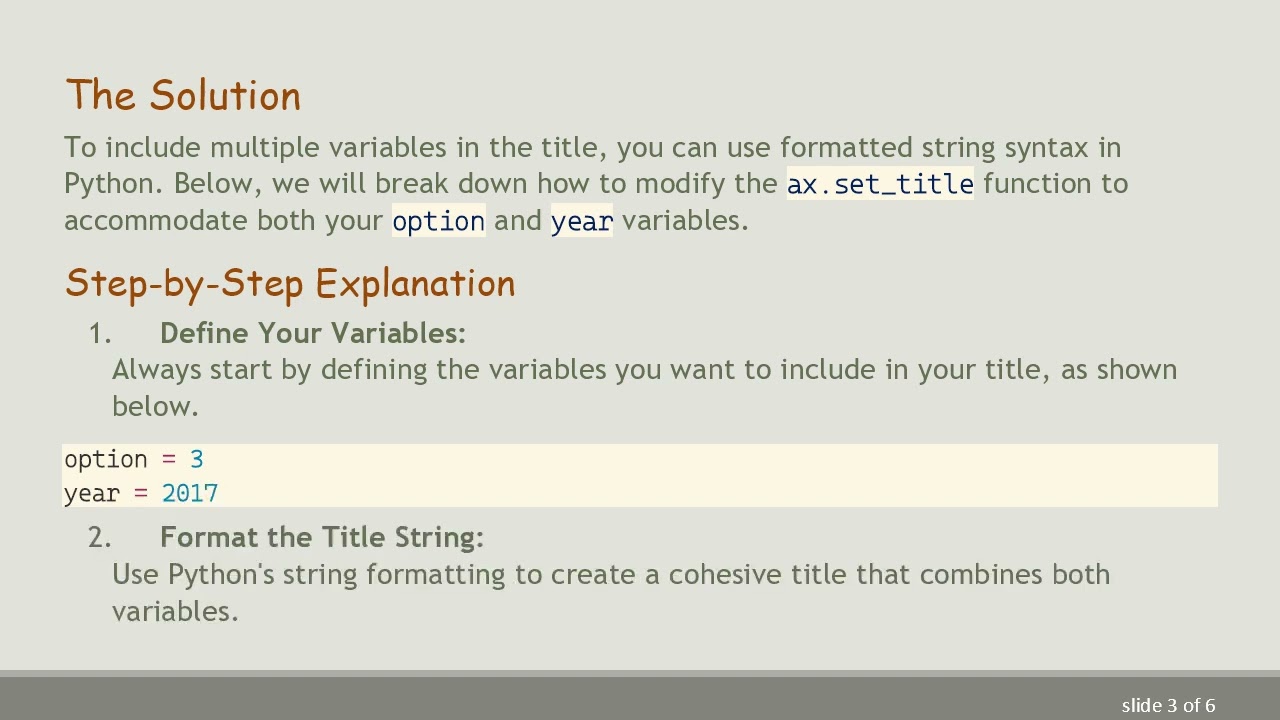Click the 'year = 2017' code line
Viewport: 1280px width, 720px height.
(140, 493)
